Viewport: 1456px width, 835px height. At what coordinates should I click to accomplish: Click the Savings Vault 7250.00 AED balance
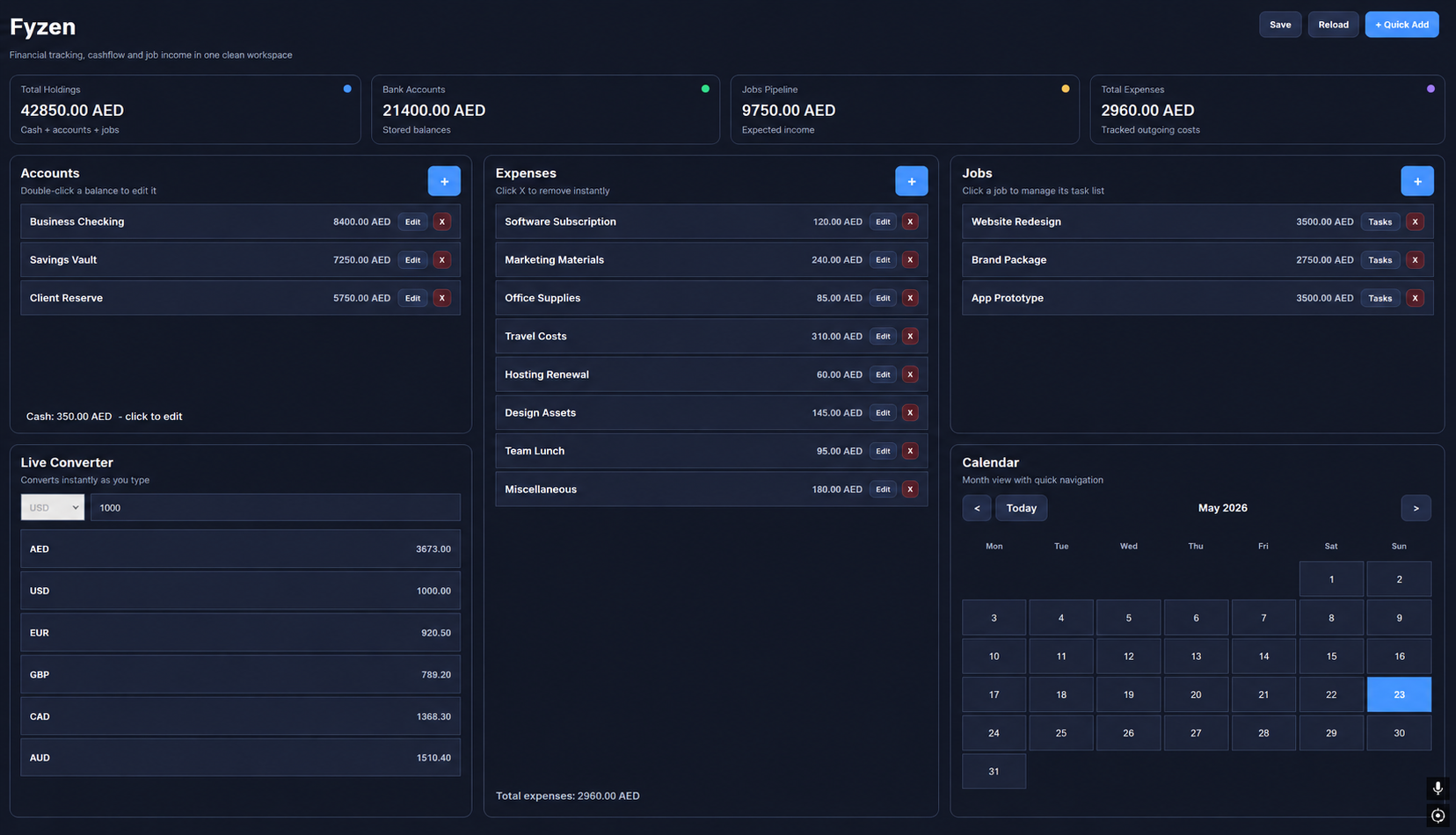361,260
